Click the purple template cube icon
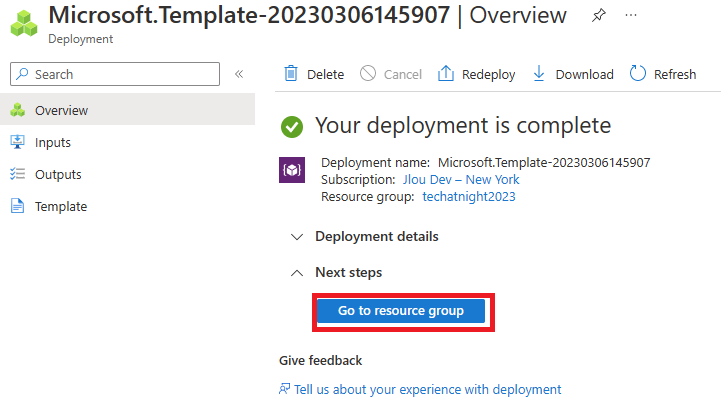721x407 pixels. (x=292, y=170)
